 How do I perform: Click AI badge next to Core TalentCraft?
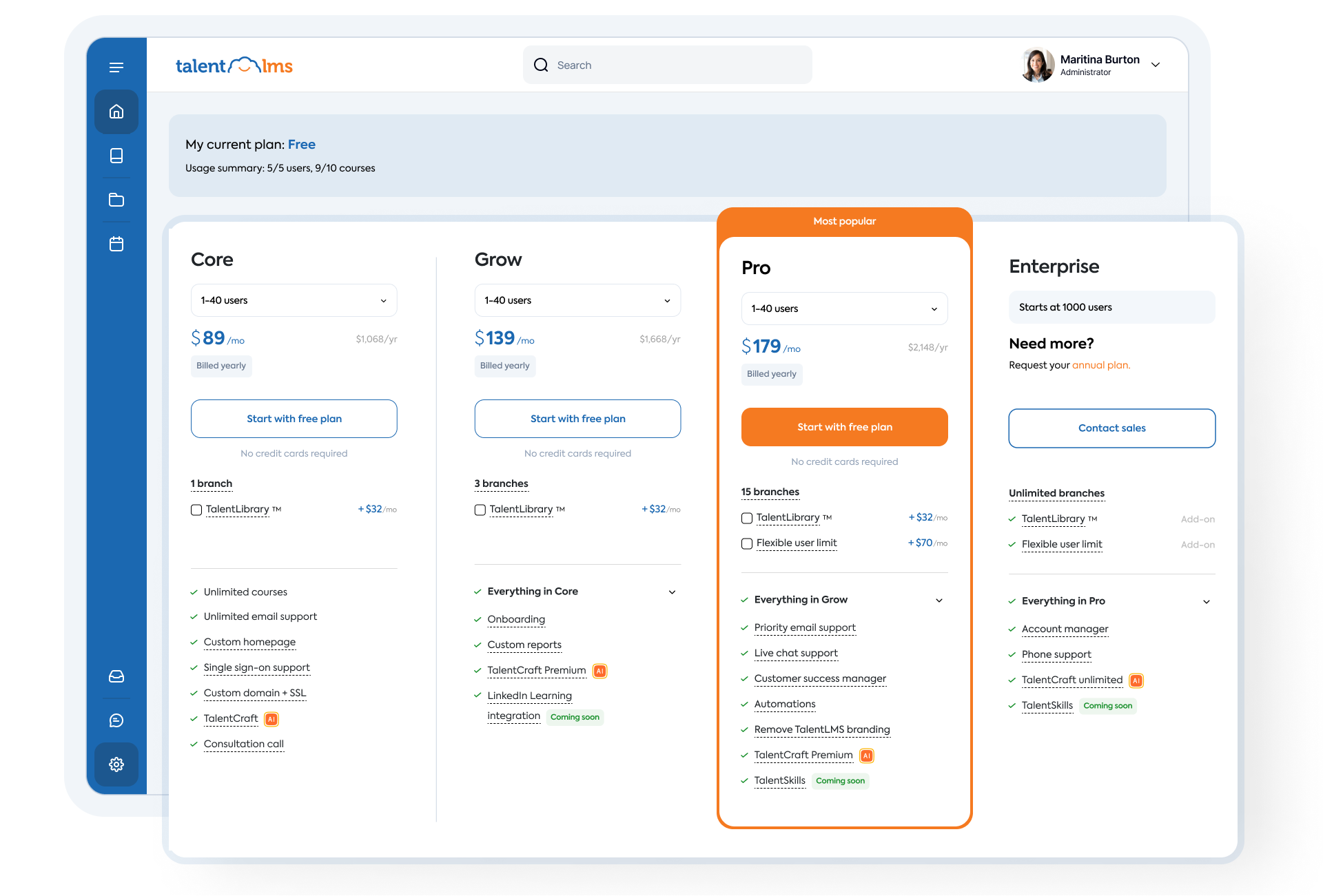click(271, 719)
